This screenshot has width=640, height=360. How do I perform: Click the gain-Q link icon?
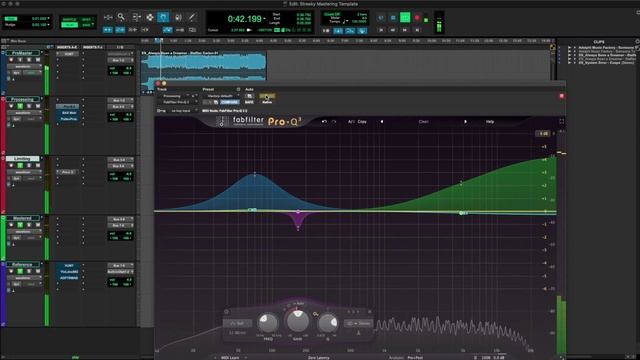pyautogui.click(x=315, y=314)
